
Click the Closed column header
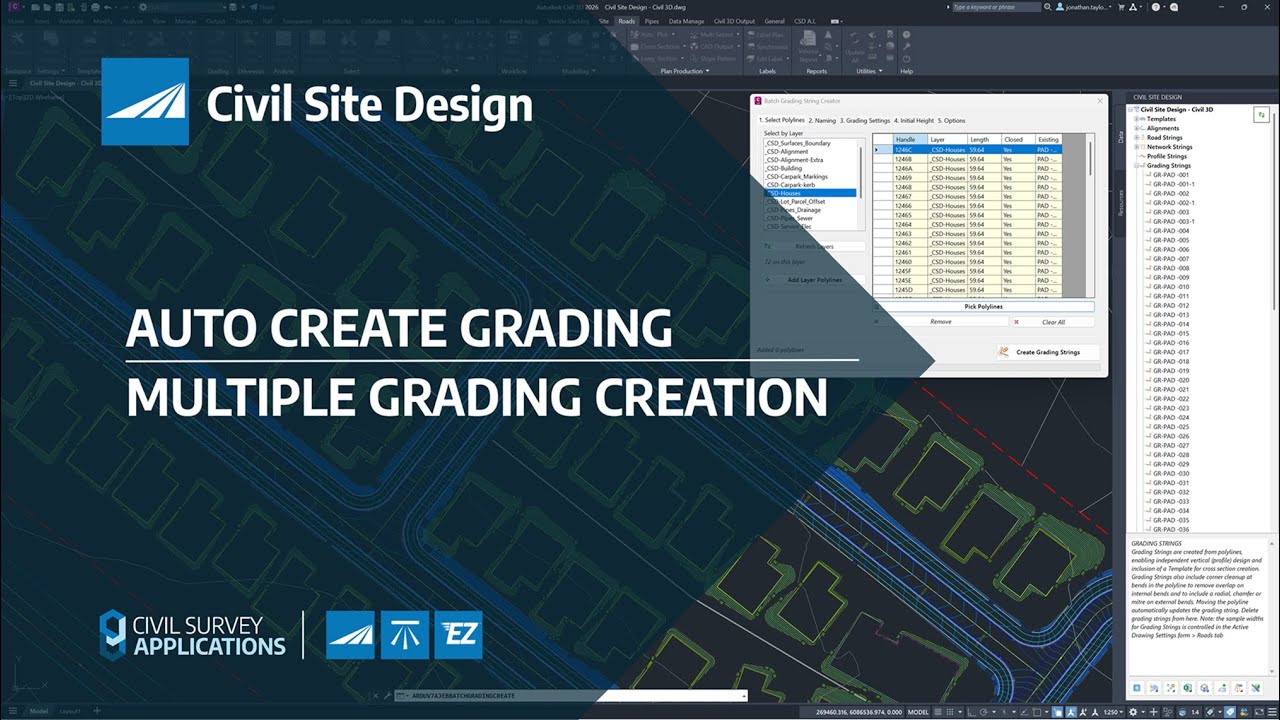pyautogui.click(x=1018, y=140)
